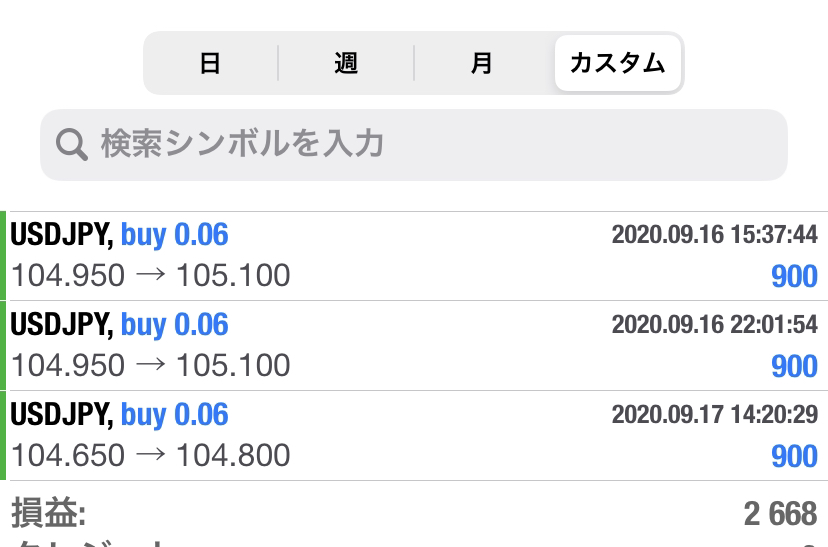Tap the green bar beside the first trade
This screenshot has height=547, width=828.
(3, 256)
